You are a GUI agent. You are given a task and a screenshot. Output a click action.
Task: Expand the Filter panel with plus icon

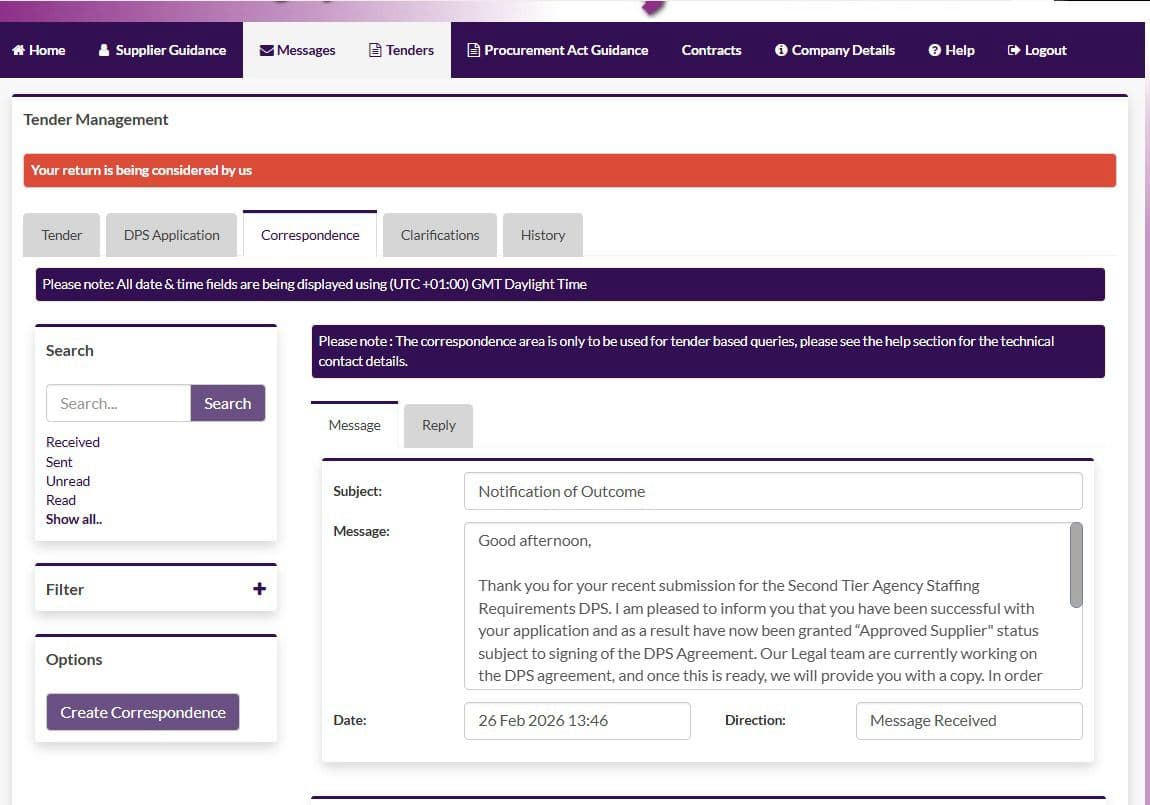pyautogui.click(x=259, y=589)
